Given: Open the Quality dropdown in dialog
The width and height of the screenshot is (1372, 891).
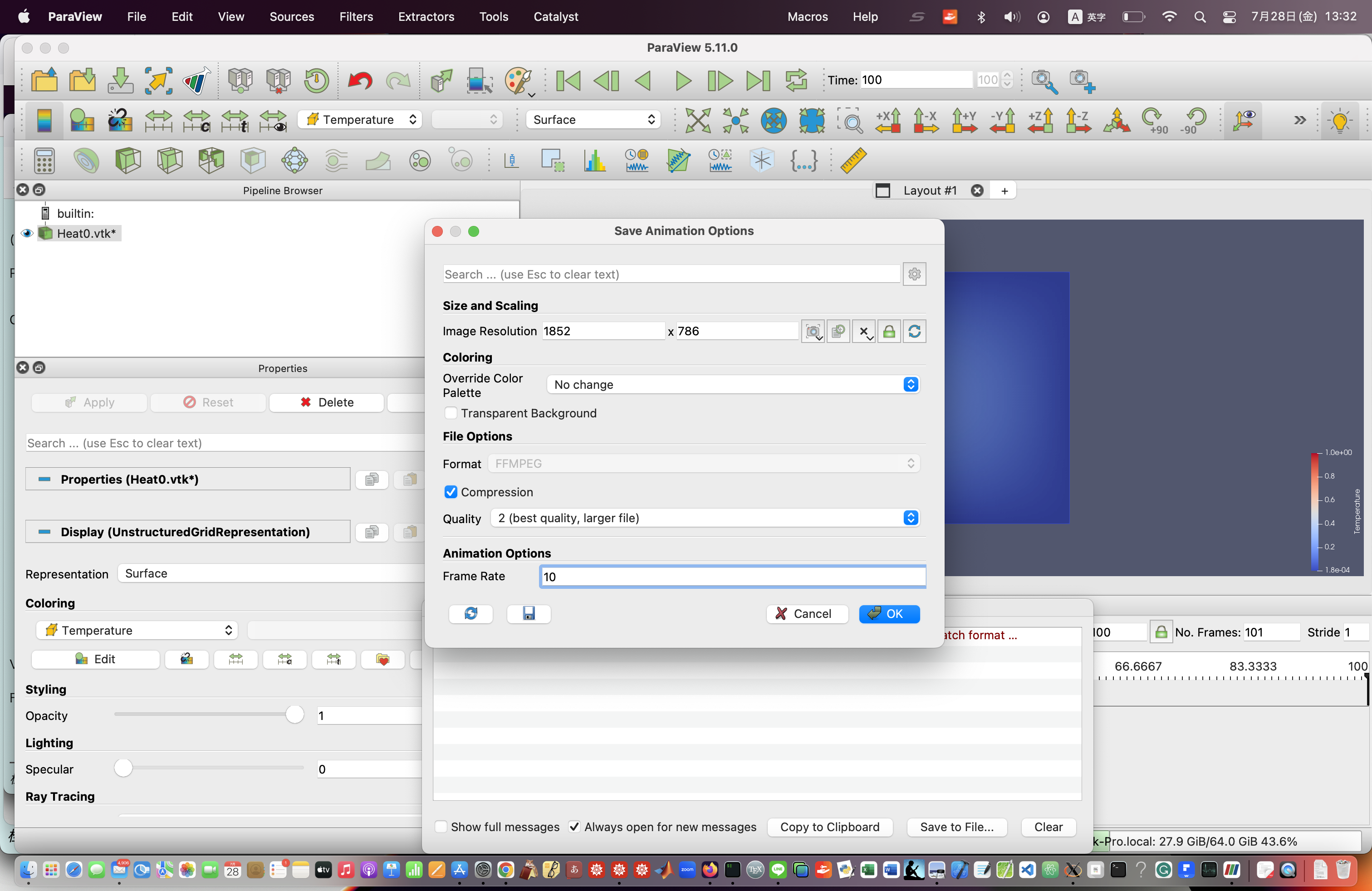Looking at the screenshot, I should 705,518.
